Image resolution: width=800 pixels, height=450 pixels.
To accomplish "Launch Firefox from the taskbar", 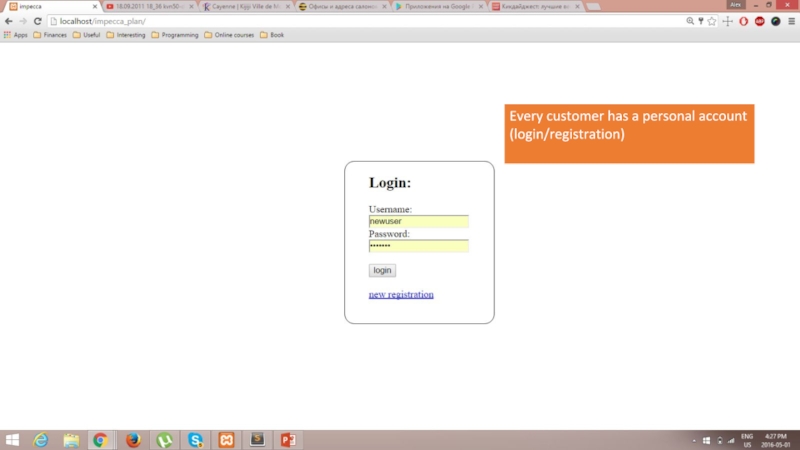I will pos(132,440).
